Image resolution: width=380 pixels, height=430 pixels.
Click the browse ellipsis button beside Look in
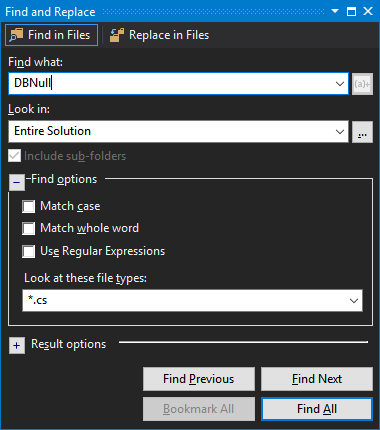362,132
